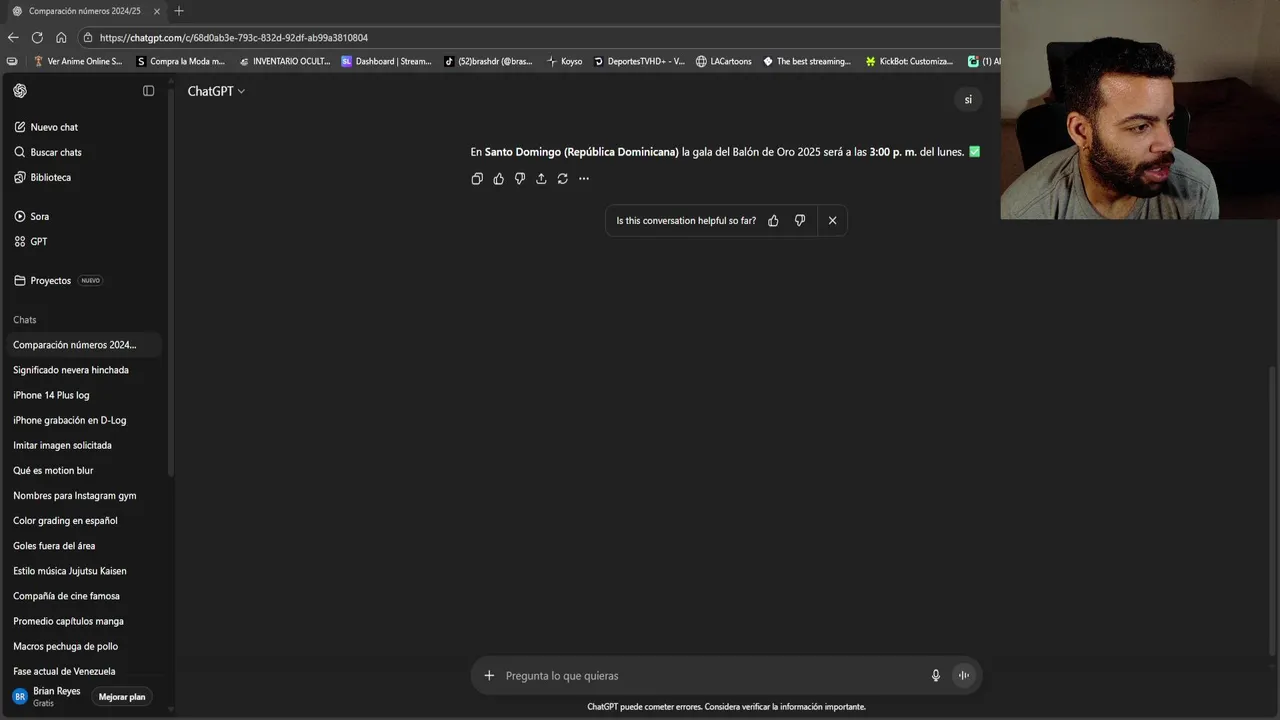The image size is (1280, 720).
Task: Give thumbs down to the response
Action: click(520, 179)
